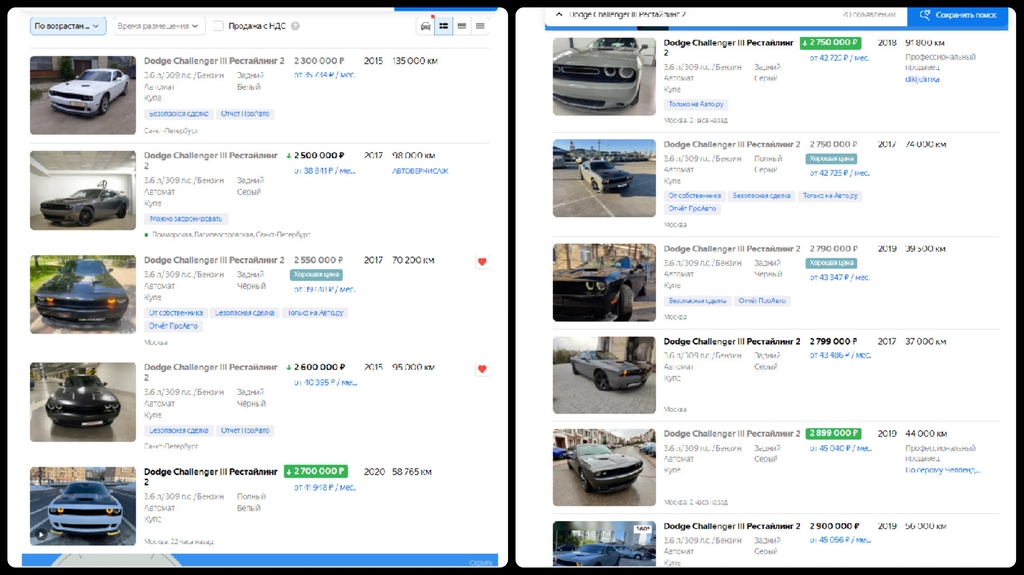Open the dark car photo of the 2 550 000 ₽ listing
Image resolution: width=1024 pixels, height=575 pixels.
click(83, 295)
